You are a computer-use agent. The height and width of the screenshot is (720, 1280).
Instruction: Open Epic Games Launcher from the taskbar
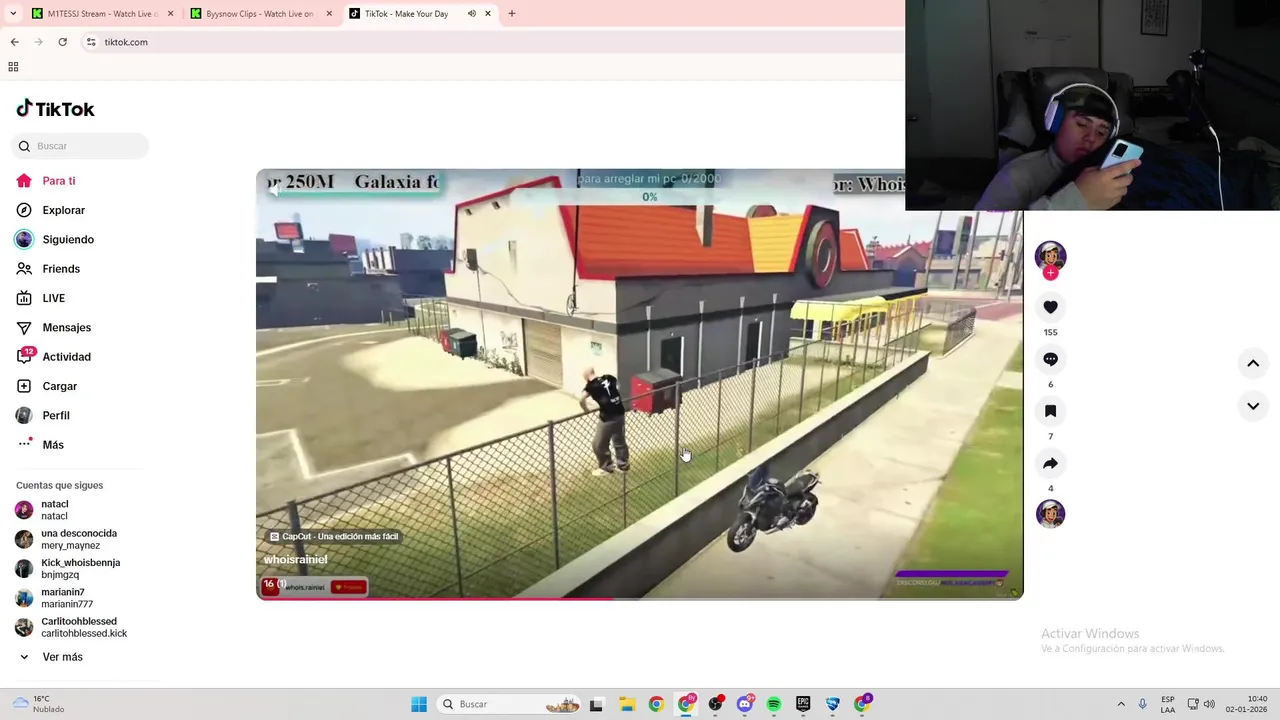coord(803,704)
